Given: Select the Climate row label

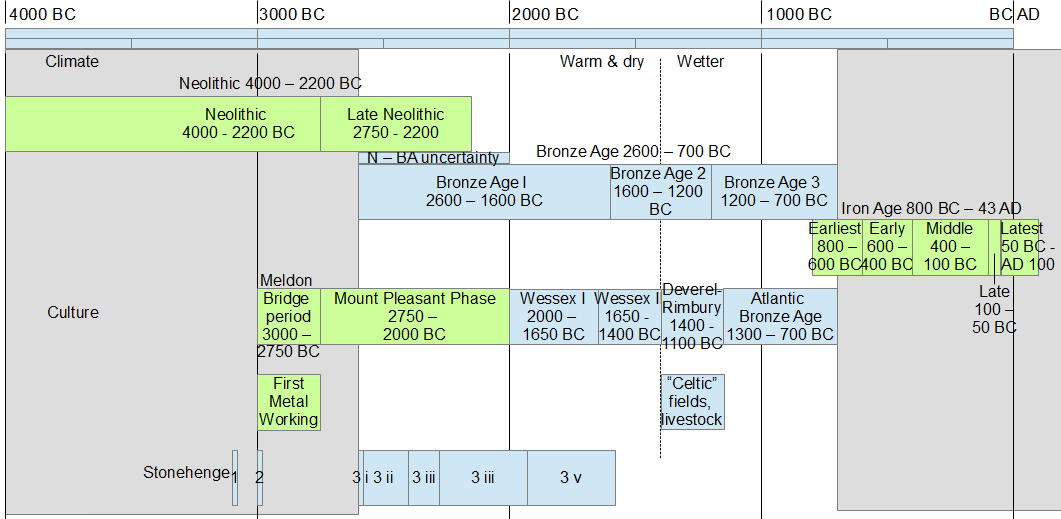Looking at the screenshot, I should pos(72,62).
